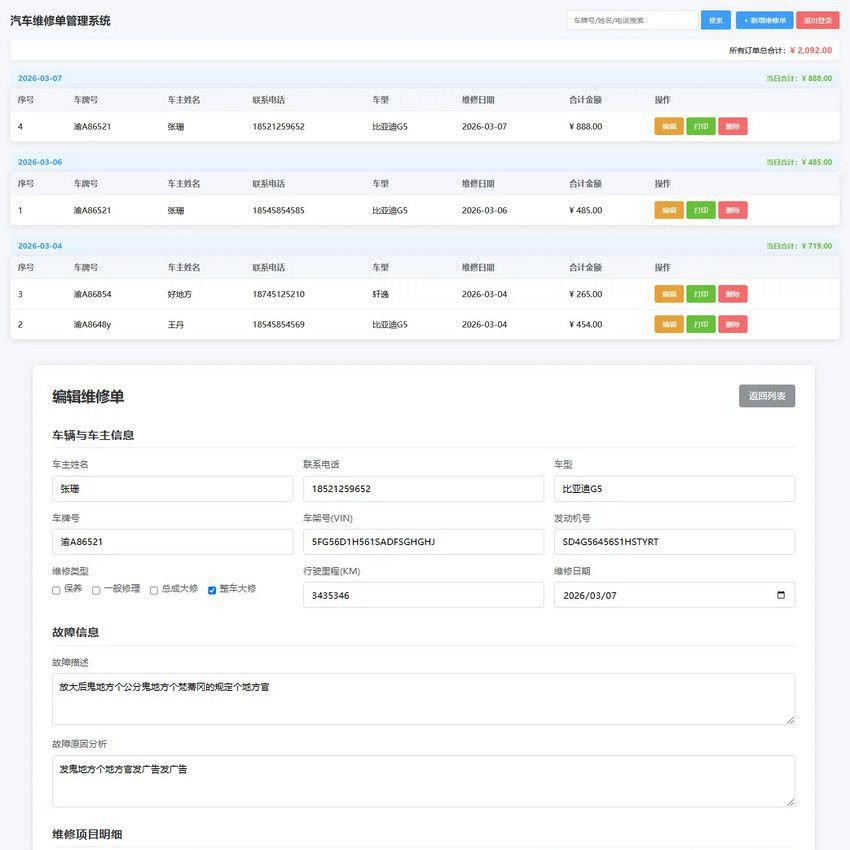Delete the 王丹 repair order

733,322
